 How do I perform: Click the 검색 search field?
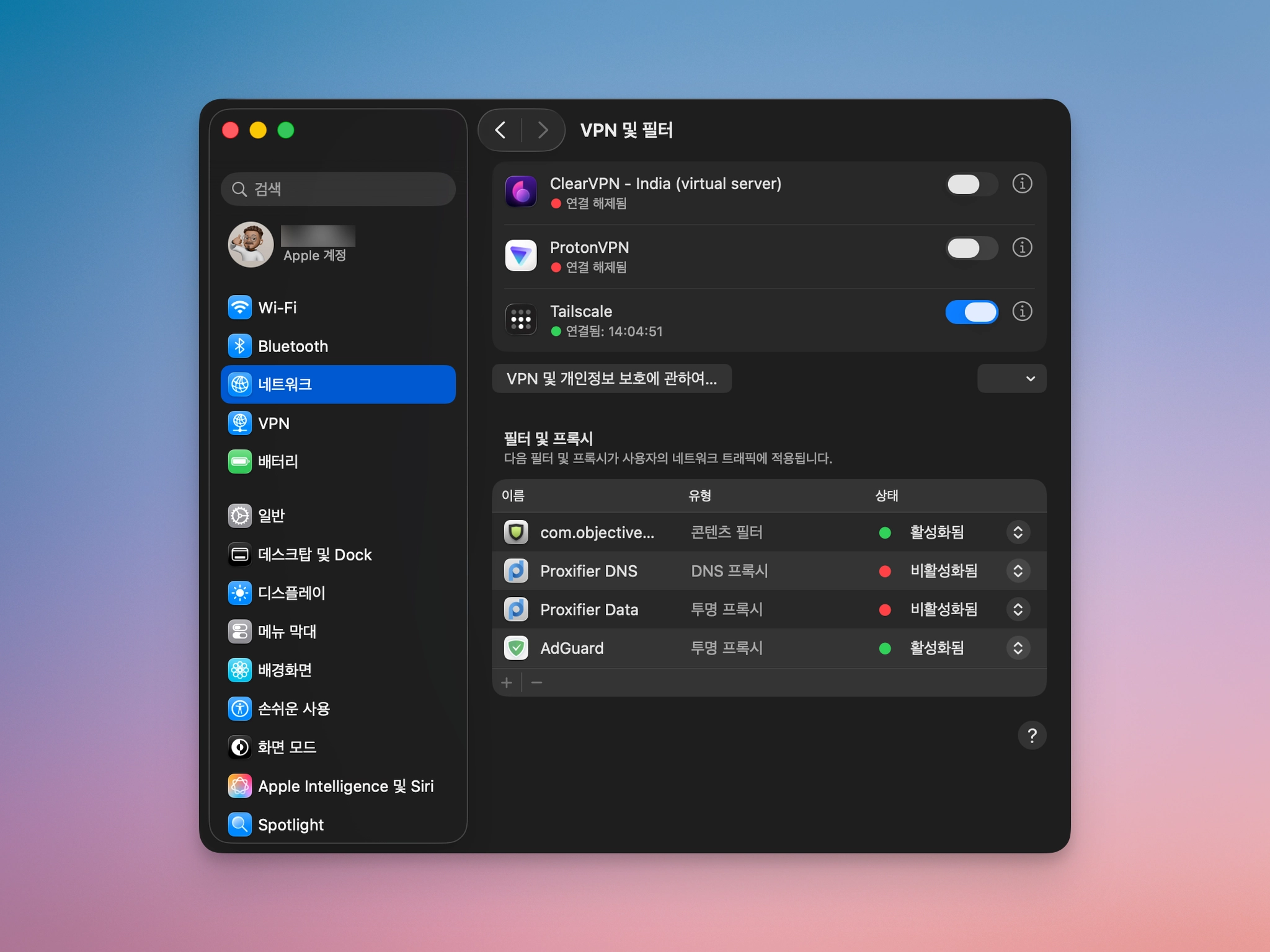coord(338,189)
